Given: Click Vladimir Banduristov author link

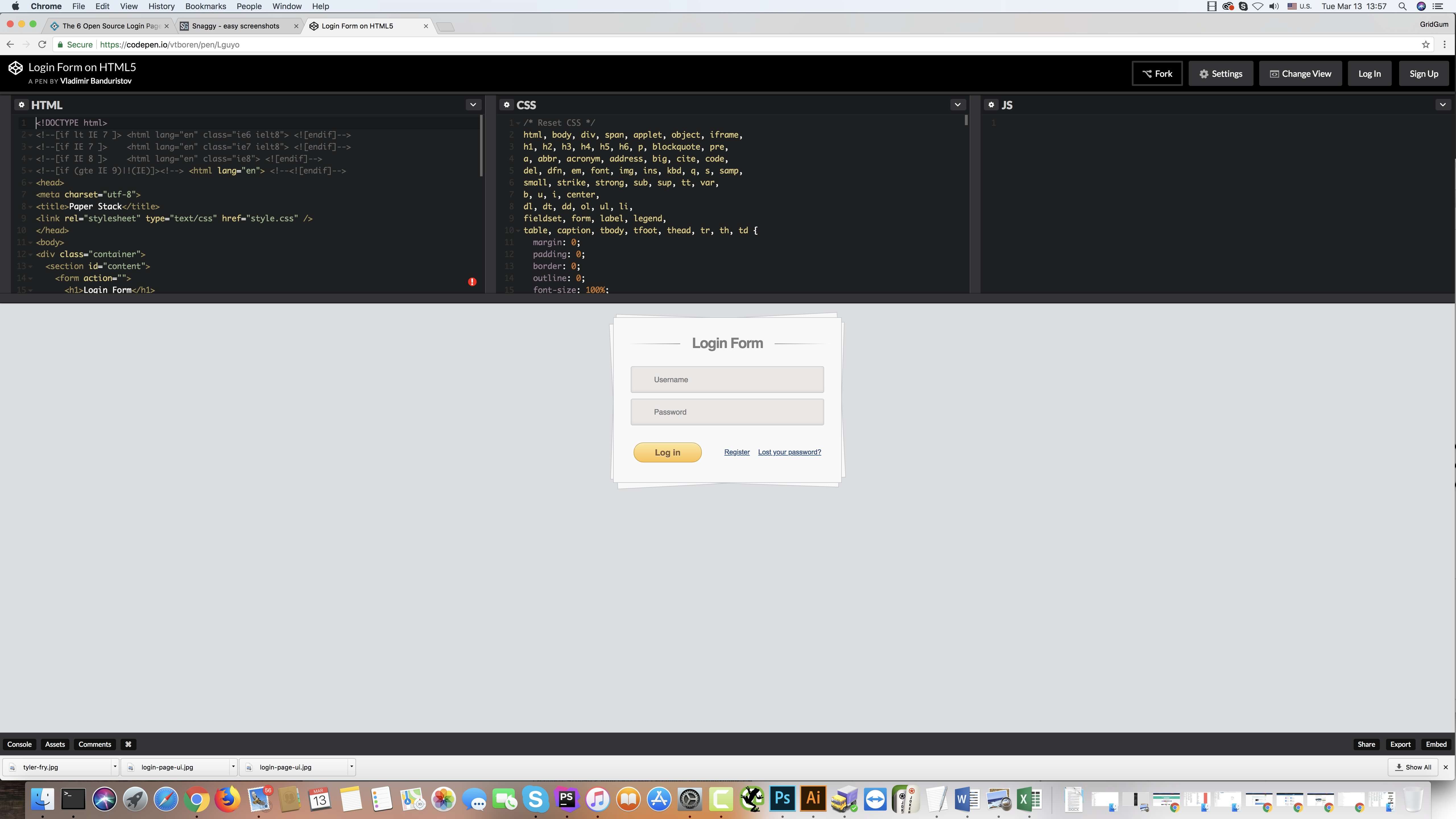Looking at the screenshot, I should click(x=96, y=81).
